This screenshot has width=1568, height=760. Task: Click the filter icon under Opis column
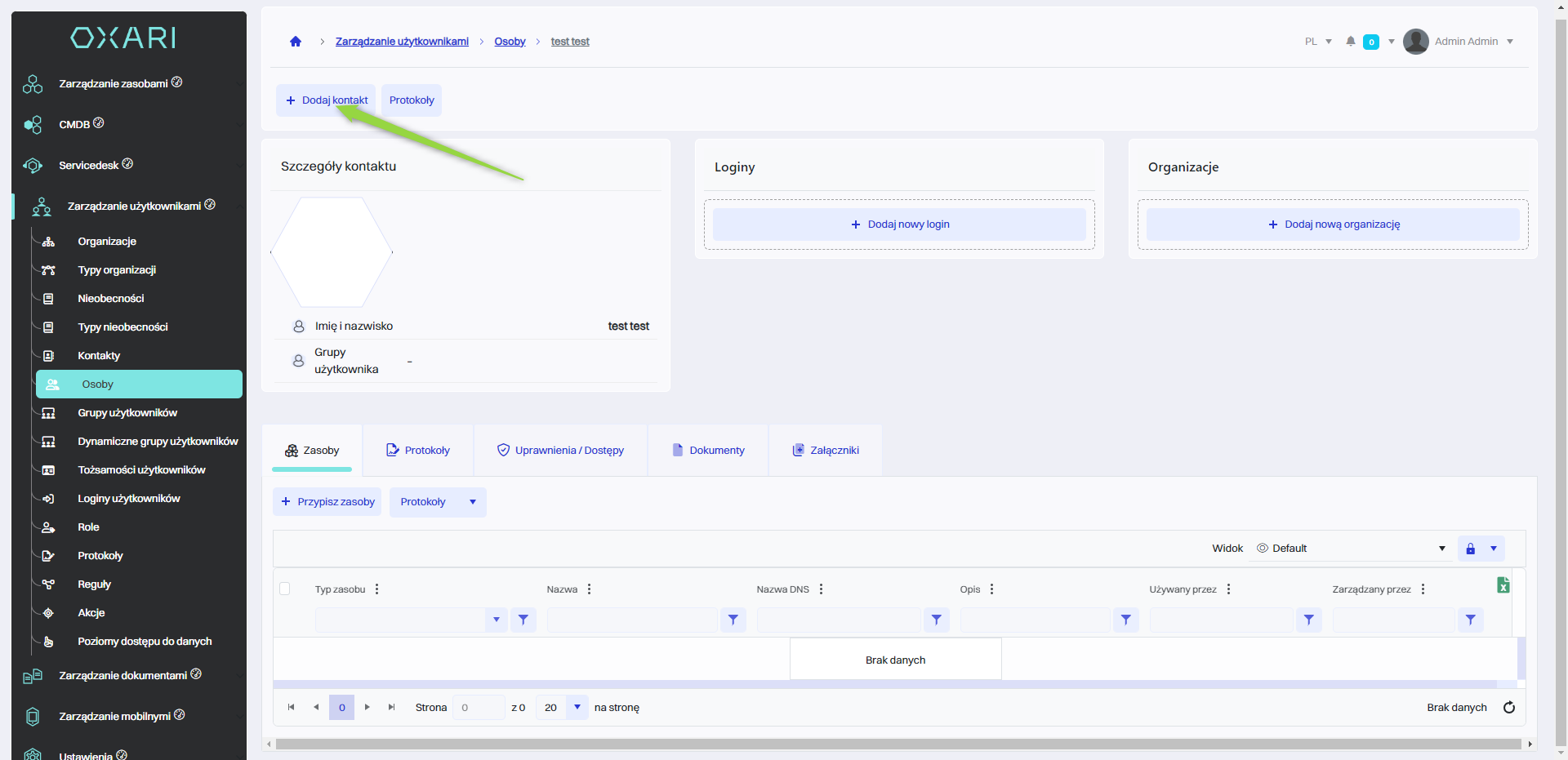pyautogui.click(x=1125, y=620)
